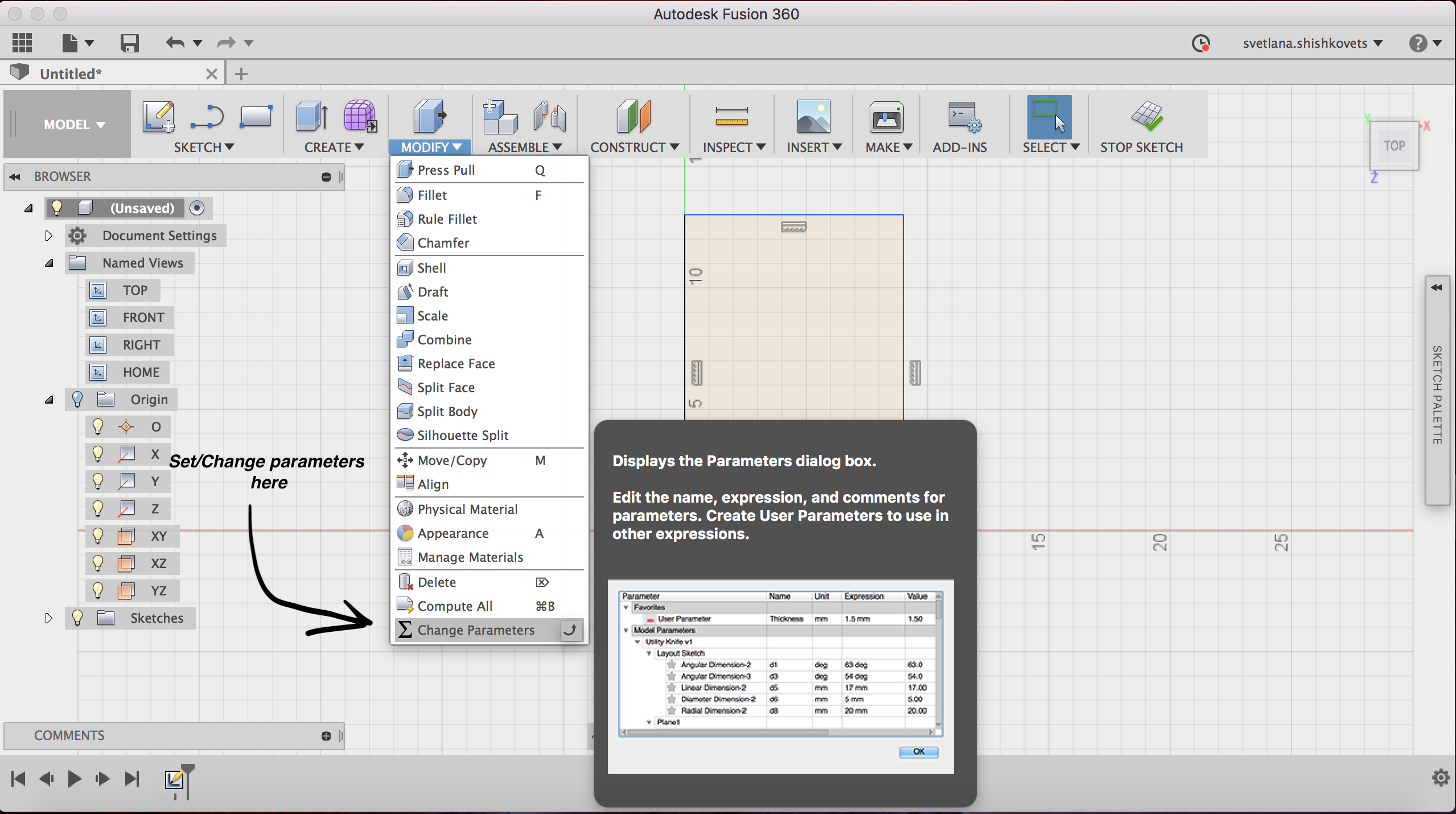Toggle visibility bulb of Y axis
Viewport: 1456px width, 814px height.
click(x=98, y=481)
